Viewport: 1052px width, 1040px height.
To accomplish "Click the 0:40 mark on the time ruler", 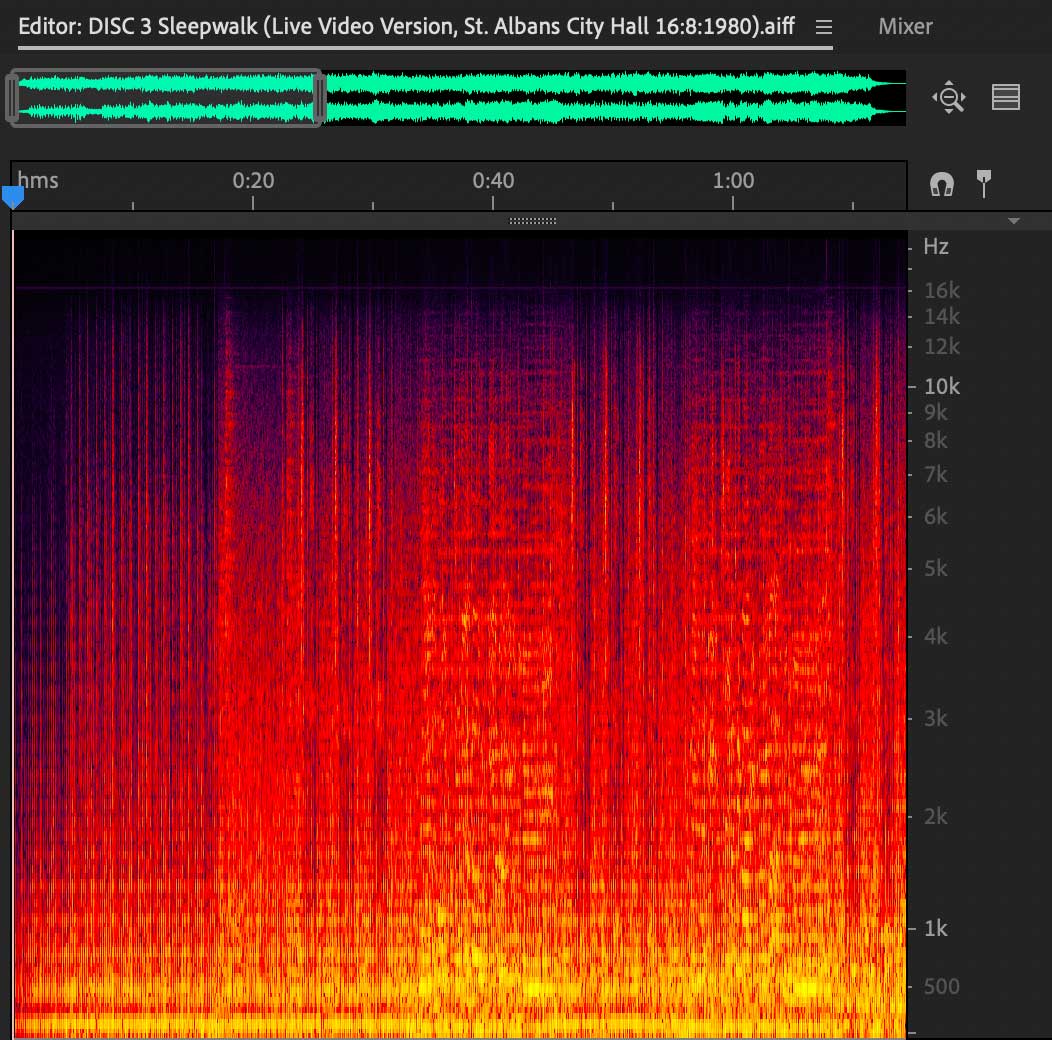I will pyautogui.click(x=493, y=181).
